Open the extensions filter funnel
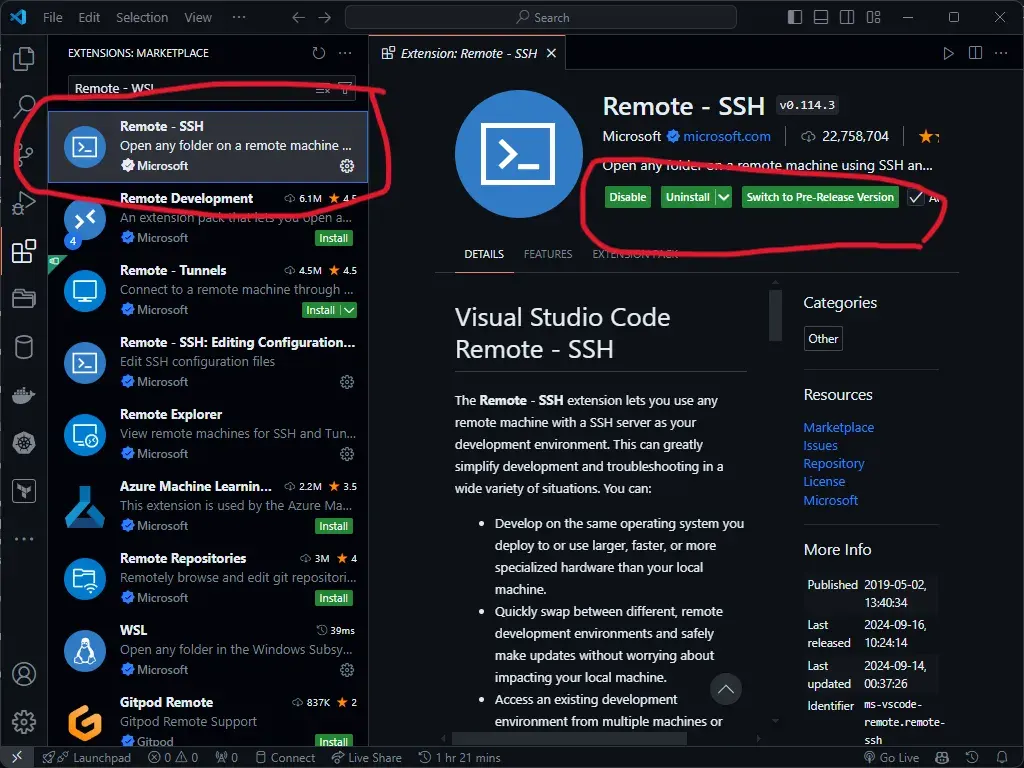Screen dimensions: 1024x768 pyautogui.click(x=345, y=88)
